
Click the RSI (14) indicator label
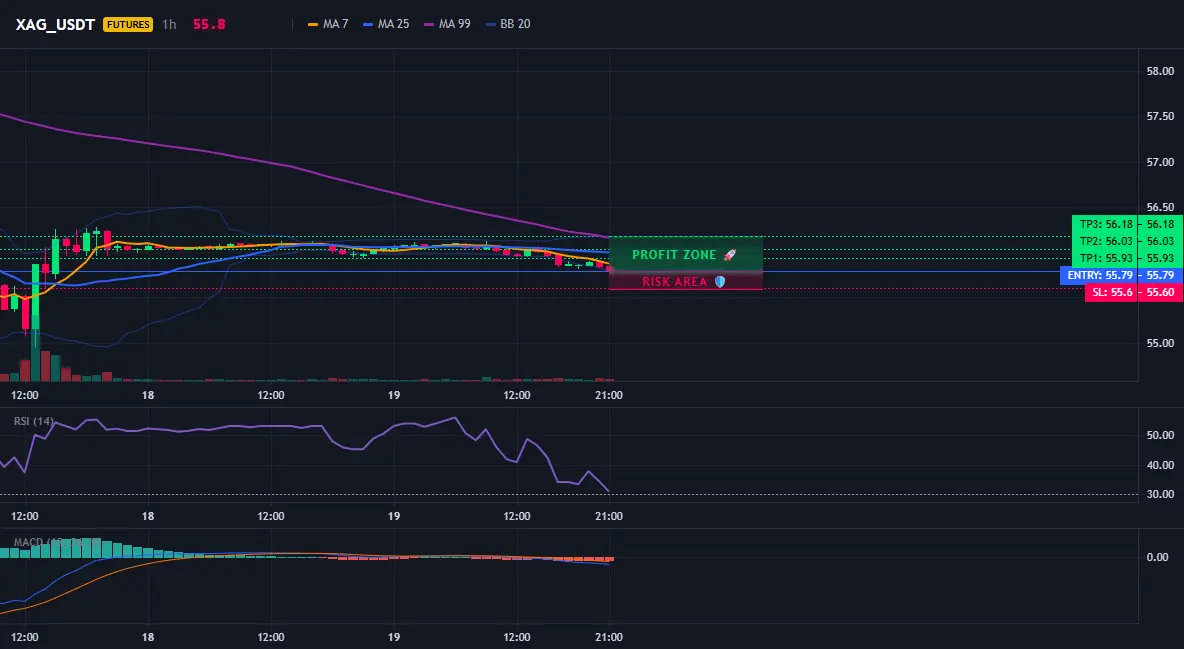[34, 421]
